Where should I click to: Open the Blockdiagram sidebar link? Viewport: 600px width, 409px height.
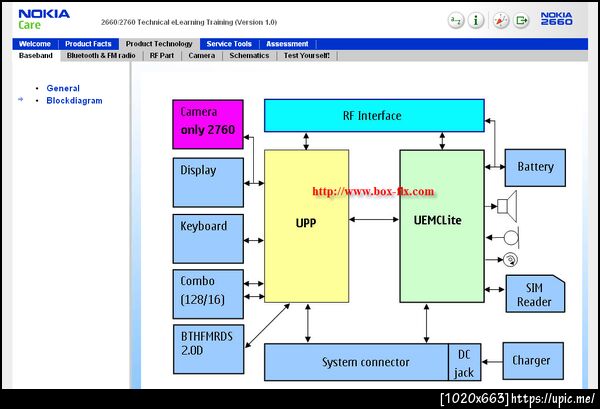[x=74, y=101]
